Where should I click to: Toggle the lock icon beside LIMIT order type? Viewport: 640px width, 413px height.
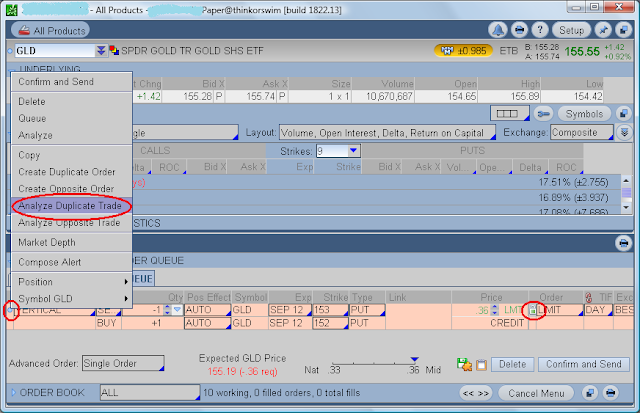coord(532,310)
